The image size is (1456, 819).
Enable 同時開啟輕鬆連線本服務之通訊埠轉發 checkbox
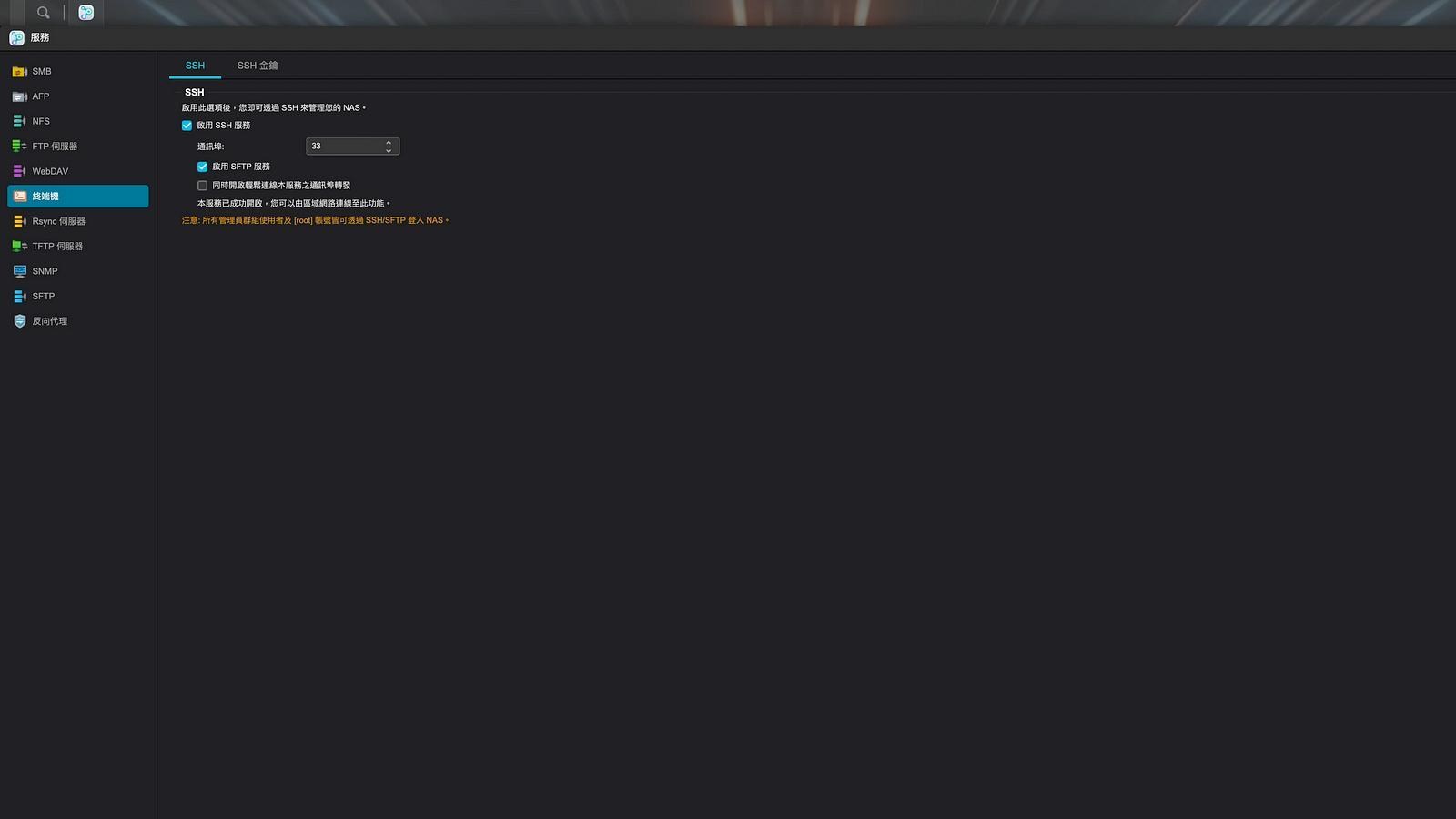coord(202,186)
